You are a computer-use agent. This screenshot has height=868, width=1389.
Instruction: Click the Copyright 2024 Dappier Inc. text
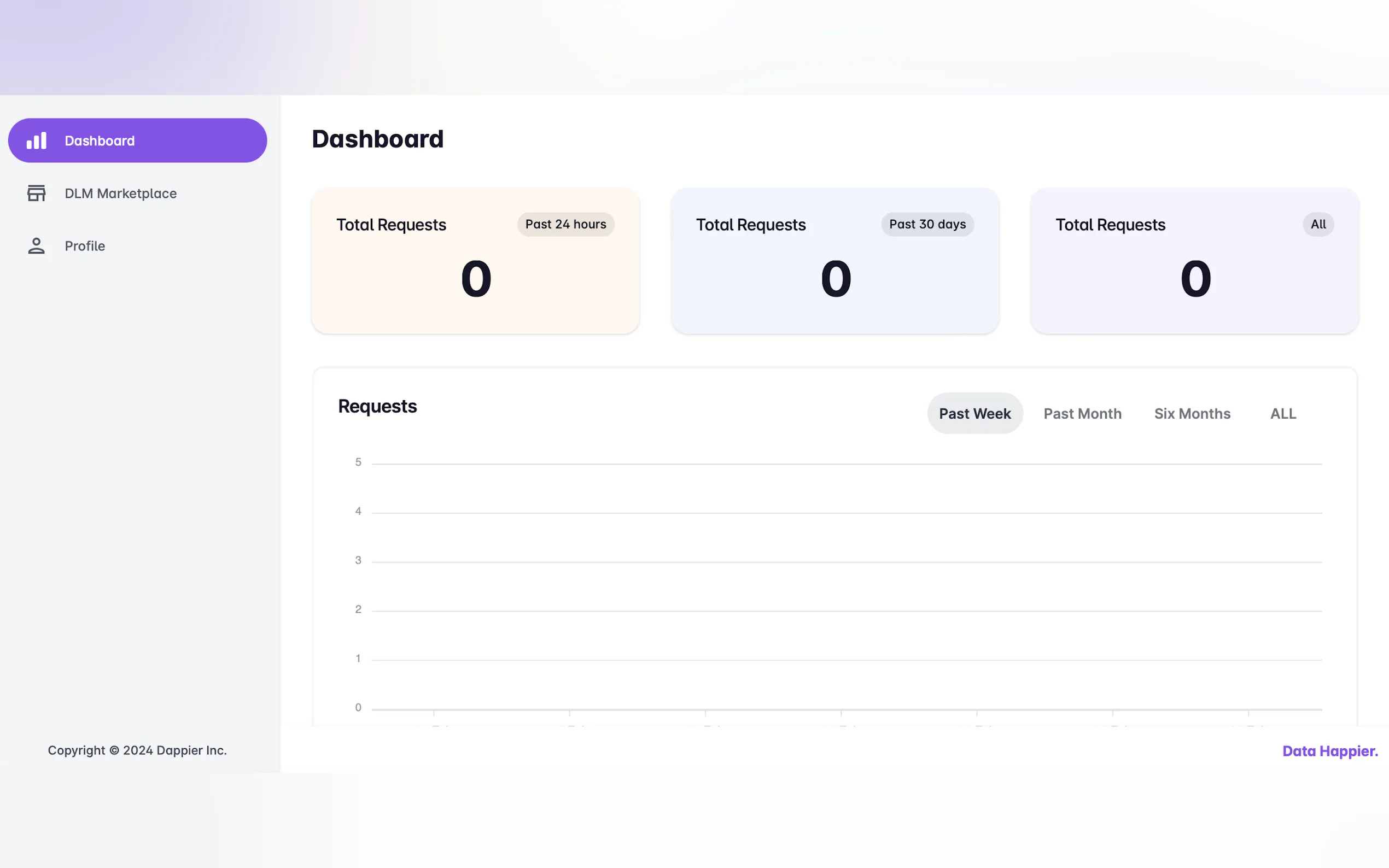coord(137,750)
